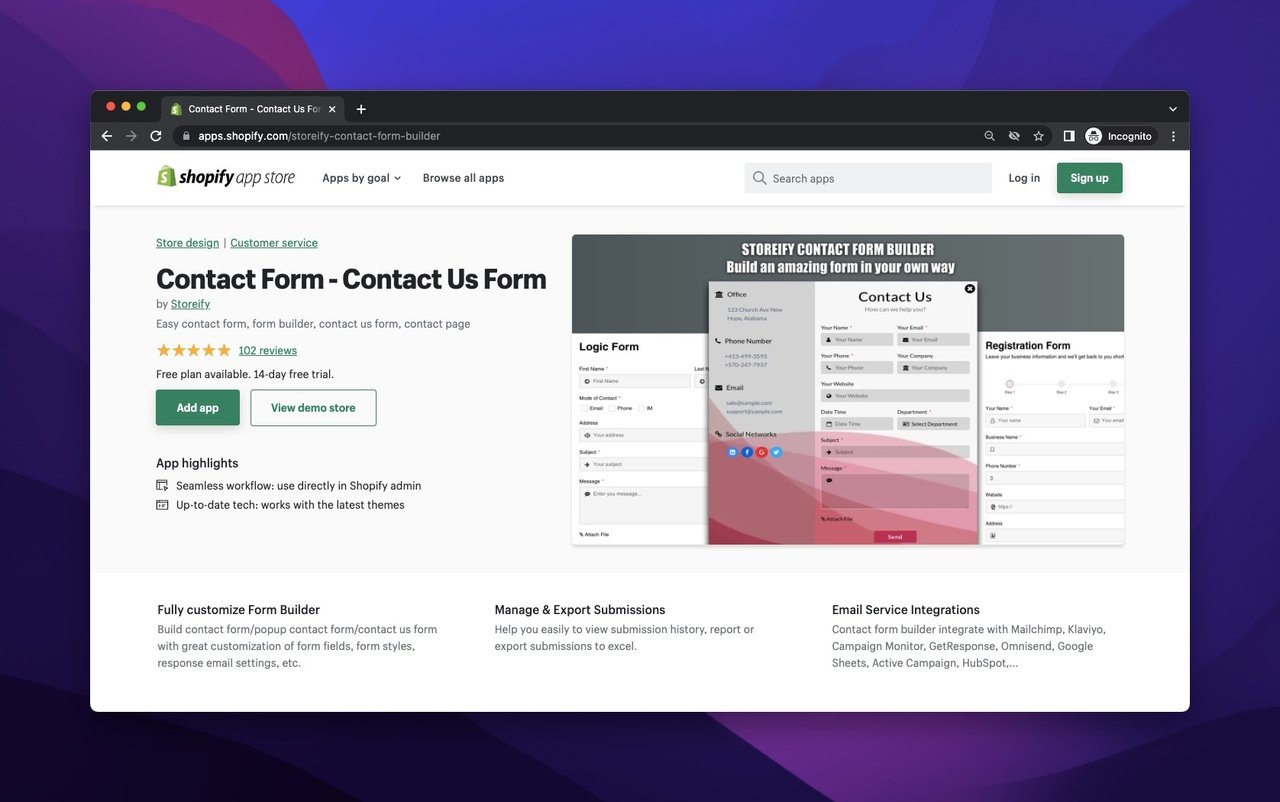The width and height of the screenshot is (1280, 802).
Task: Open the Customer service category link
Action: [x=274, y=243]
